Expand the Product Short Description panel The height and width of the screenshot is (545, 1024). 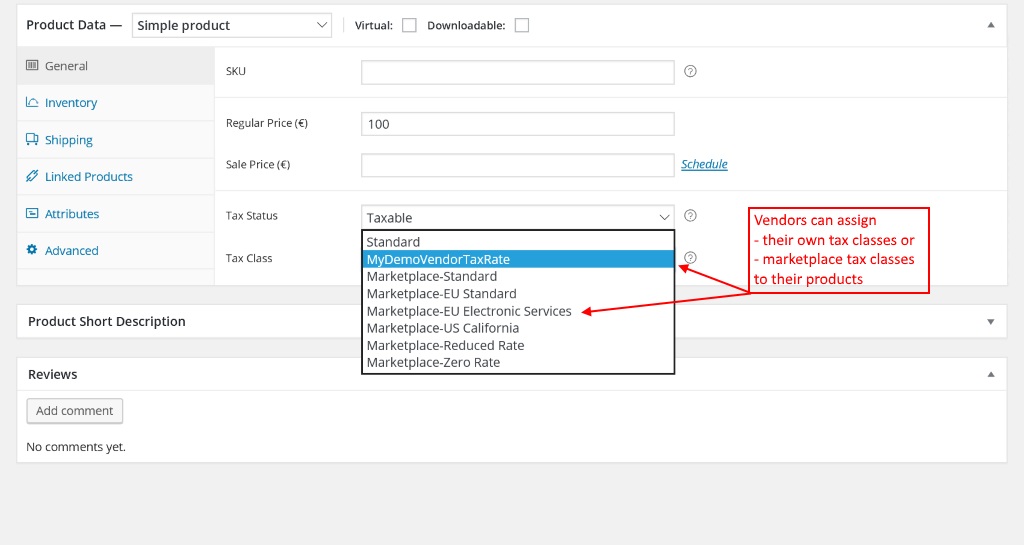[x=991, y=322]
